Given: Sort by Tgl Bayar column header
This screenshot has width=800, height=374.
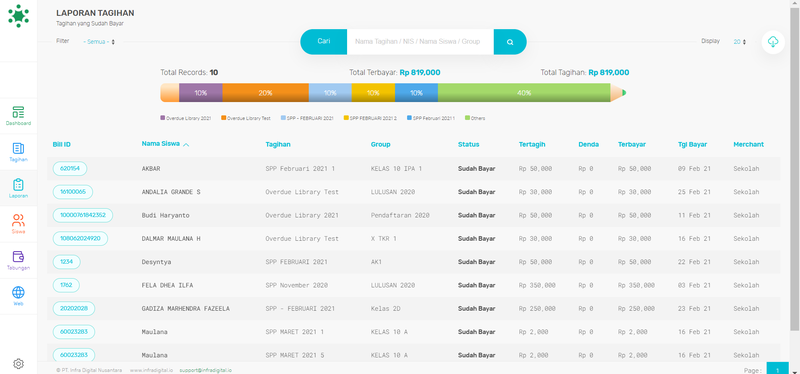Looking at the screenshot, I should coord(692,144).
